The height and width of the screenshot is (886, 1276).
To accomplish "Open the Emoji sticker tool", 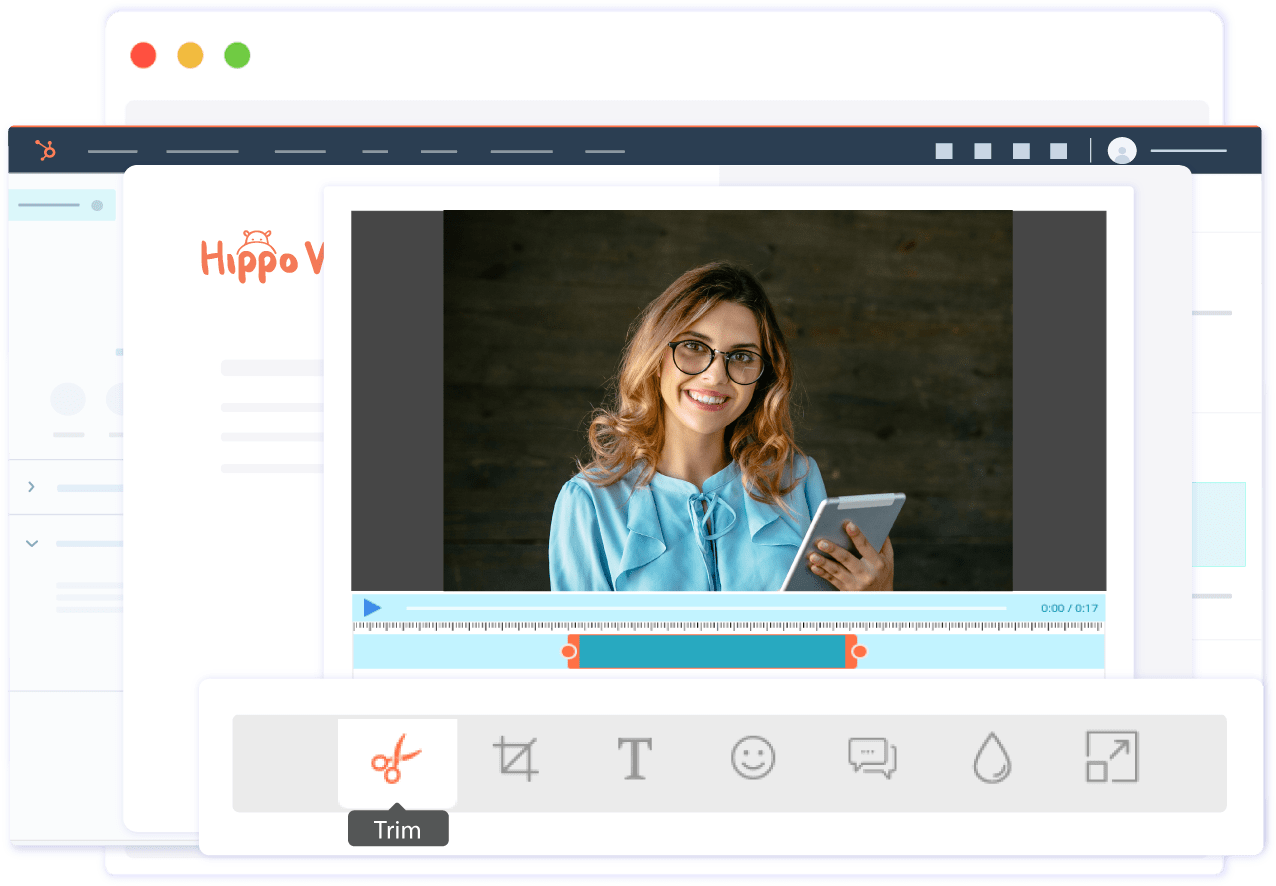I will (753, 758).
